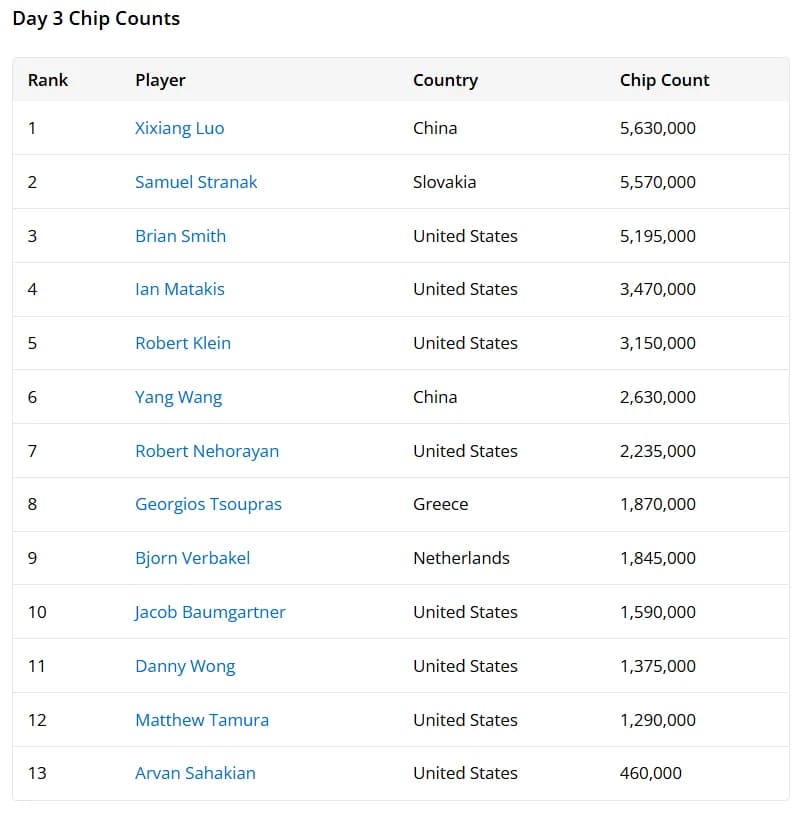Click the 5,630,000 chip count cell
This screenshot has height=814, width=801.
[658, 128]
